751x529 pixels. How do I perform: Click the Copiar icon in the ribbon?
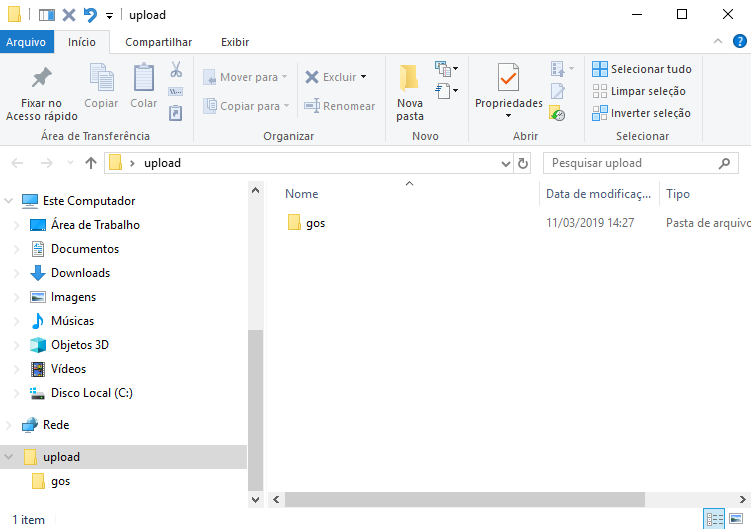pos(102,77)
